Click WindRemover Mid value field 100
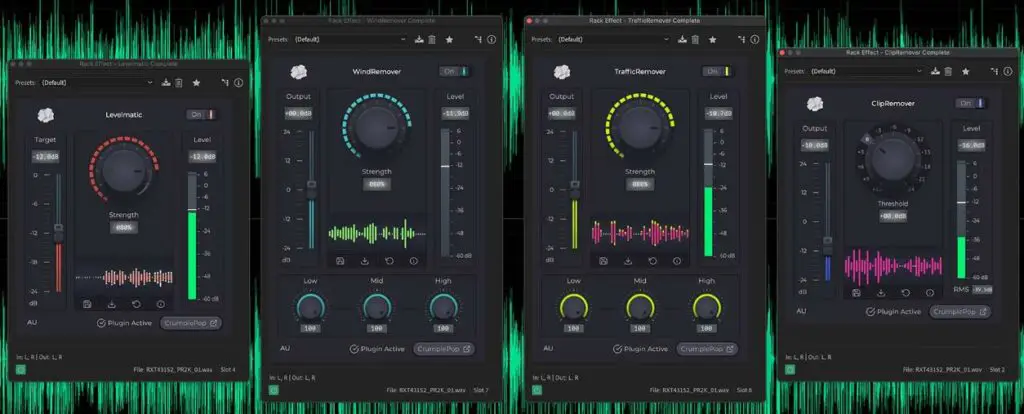Viewport: 1024px width, 414px height. click(x=377, y=328)
